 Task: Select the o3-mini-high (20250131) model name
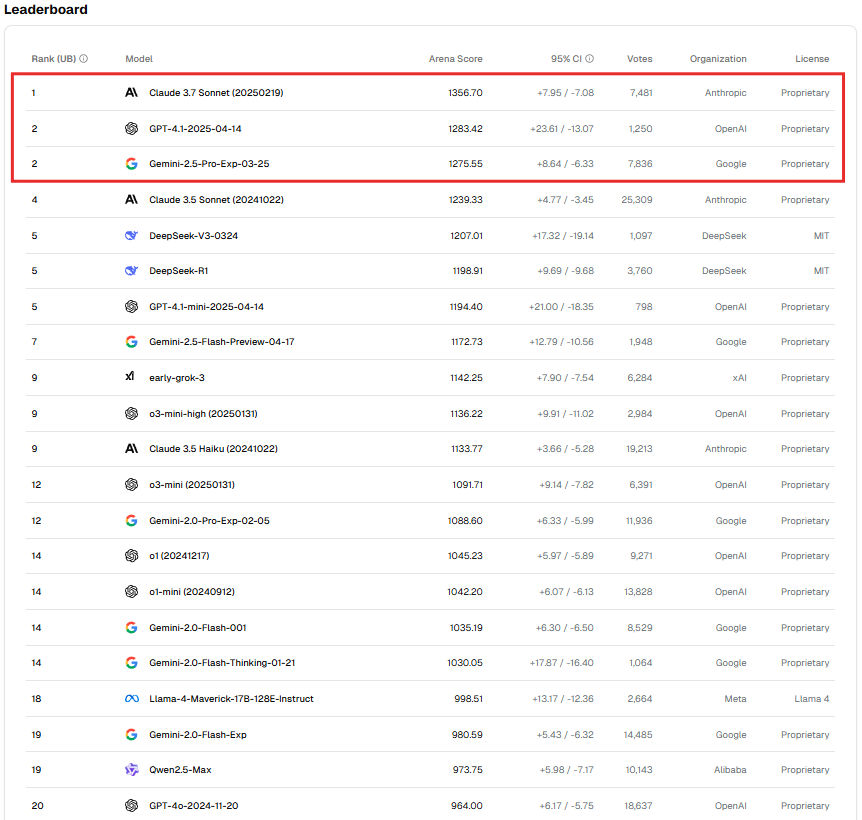pyautogui.click(x=203, y=414)
